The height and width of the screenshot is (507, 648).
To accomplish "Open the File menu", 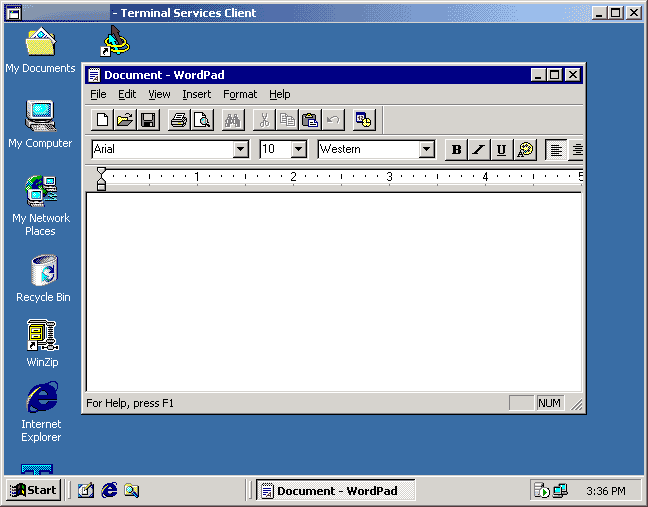I will point(98,95).
